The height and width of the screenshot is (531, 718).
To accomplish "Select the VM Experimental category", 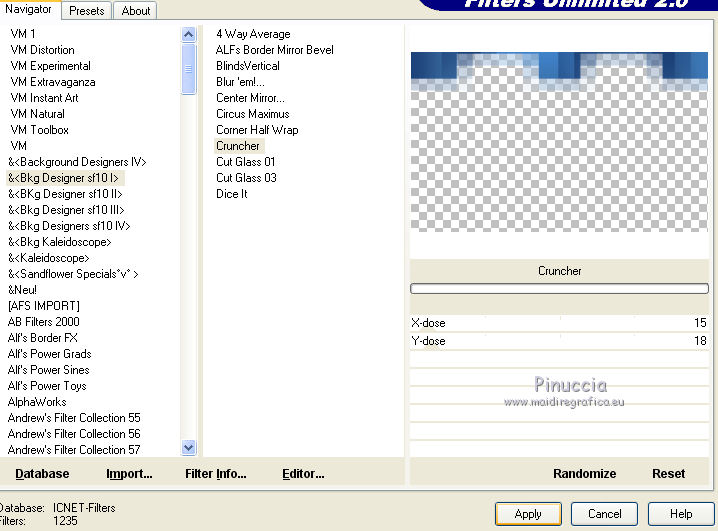I will click(x=50, y=66).
